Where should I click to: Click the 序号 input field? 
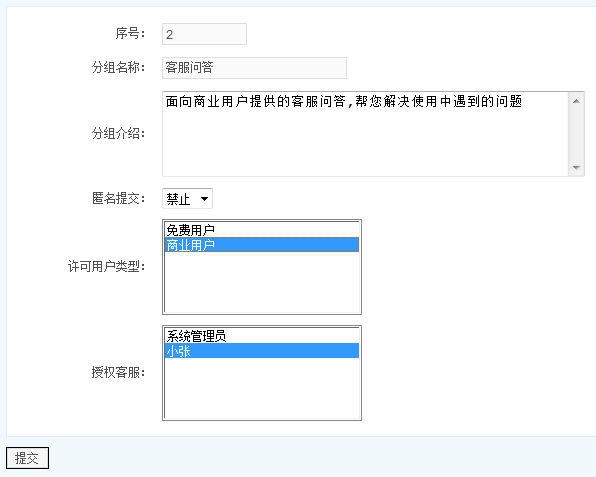point(204,34)
